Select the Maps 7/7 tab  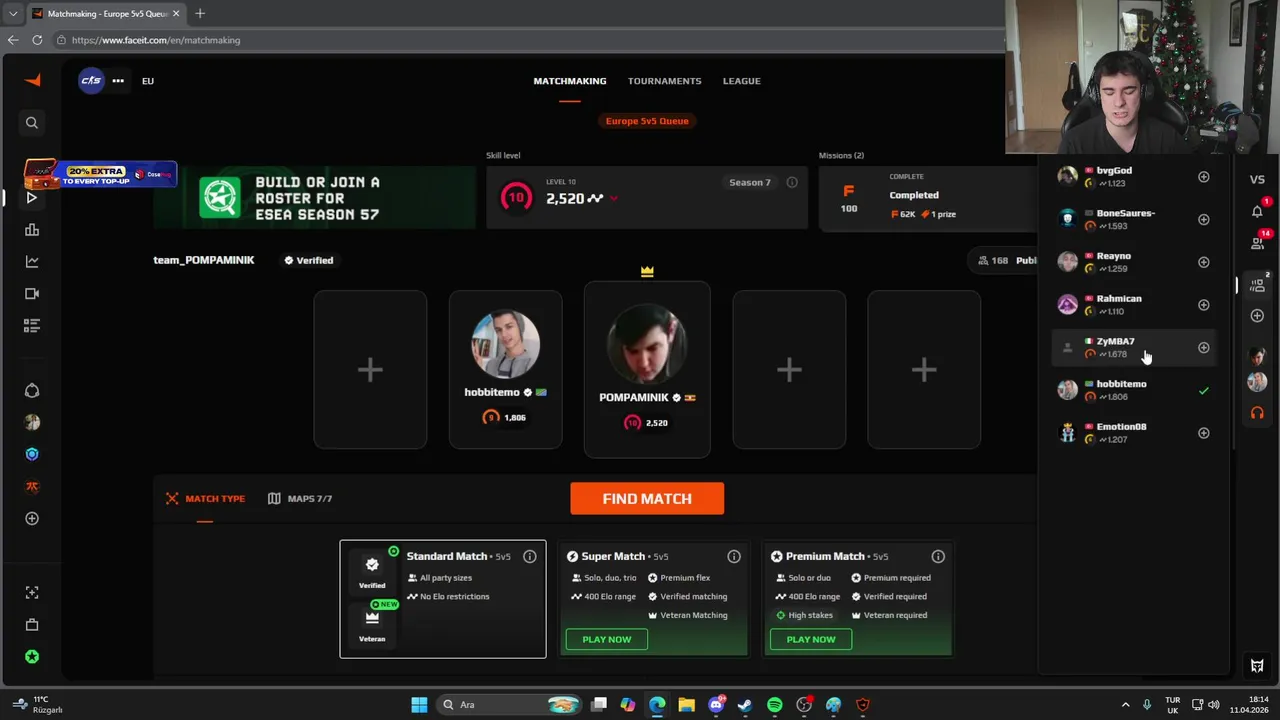(x=300, y=499)
